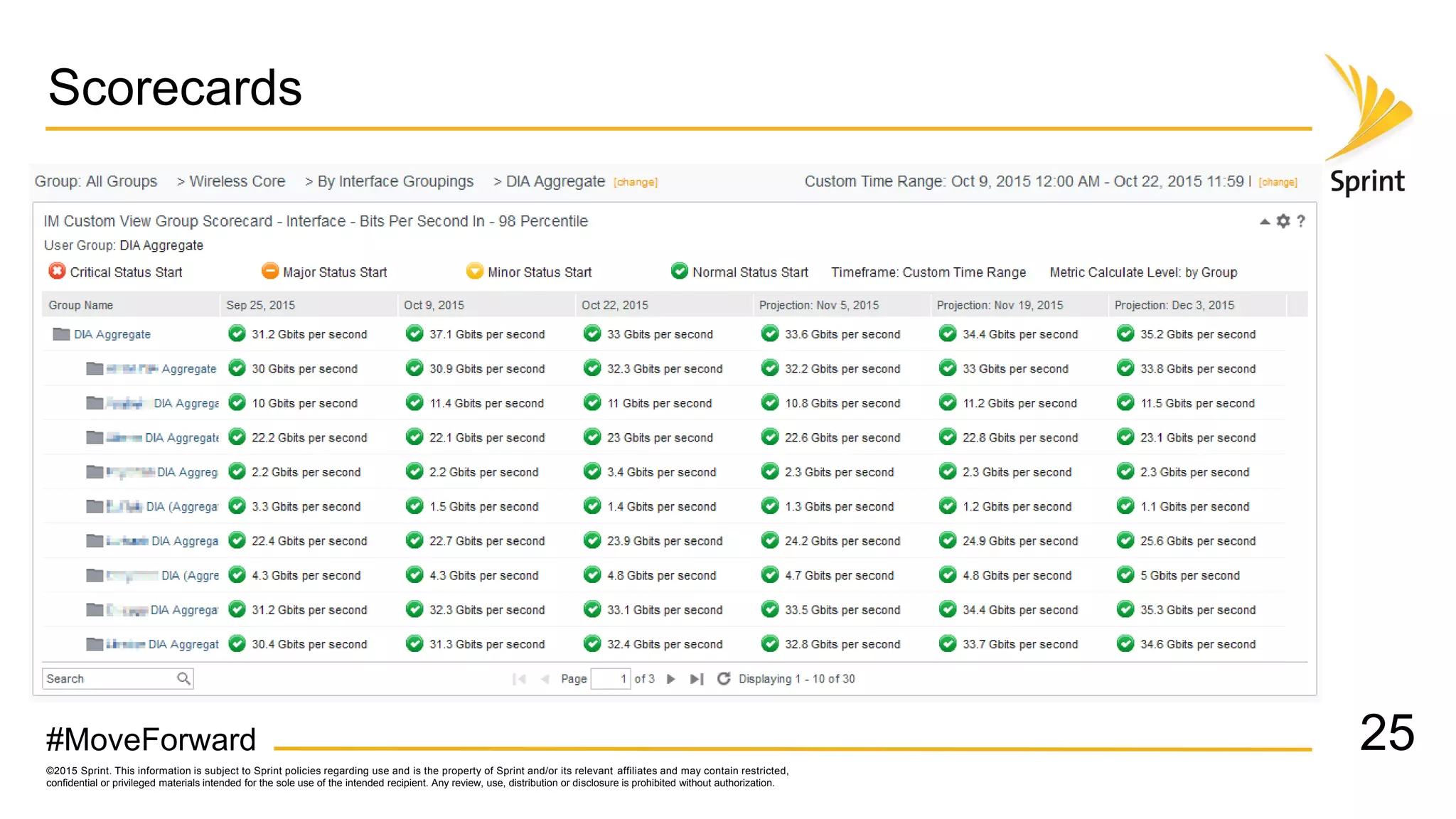This screenshot has width=1456, height=819.
Task: Click folder icon in the 22.4 Gbits row
Action: (95, 541)
